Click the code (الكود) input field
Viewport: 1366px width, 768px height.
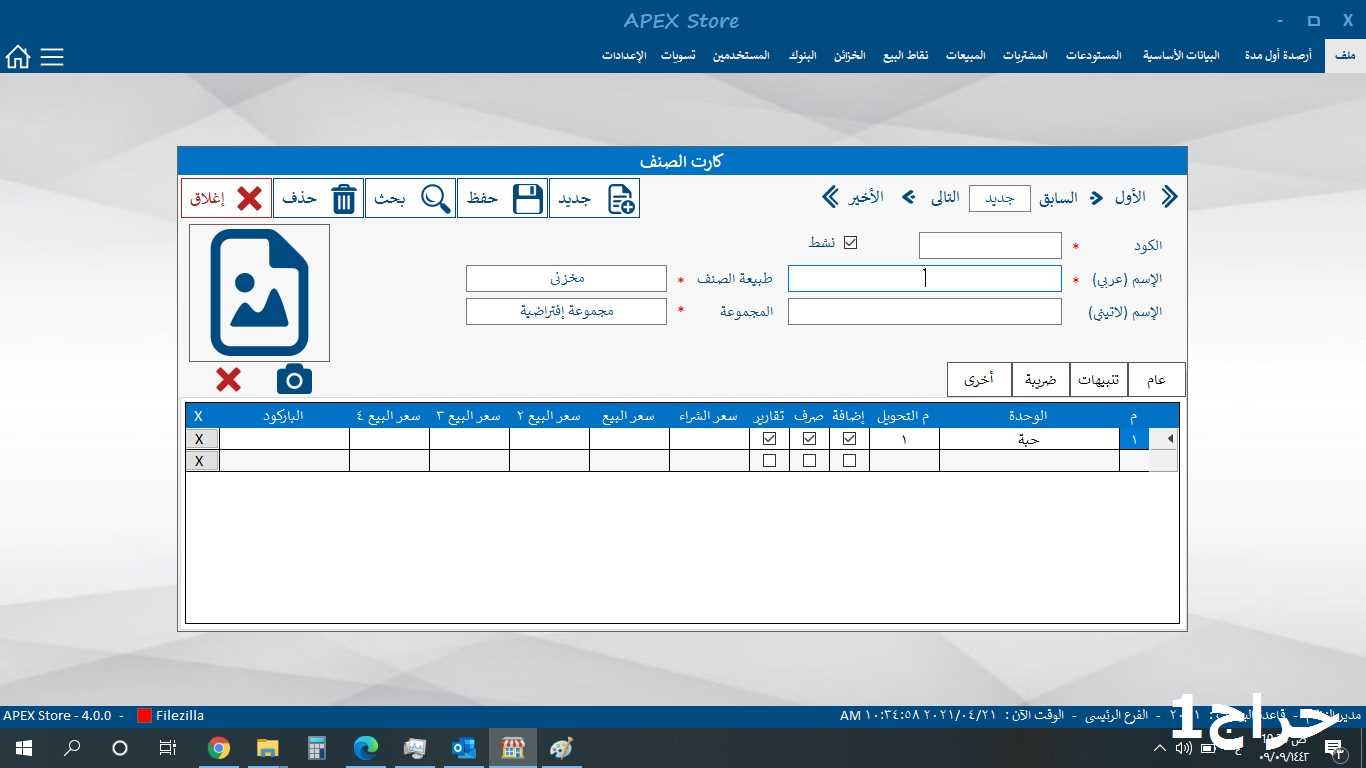tap(989, 245)
